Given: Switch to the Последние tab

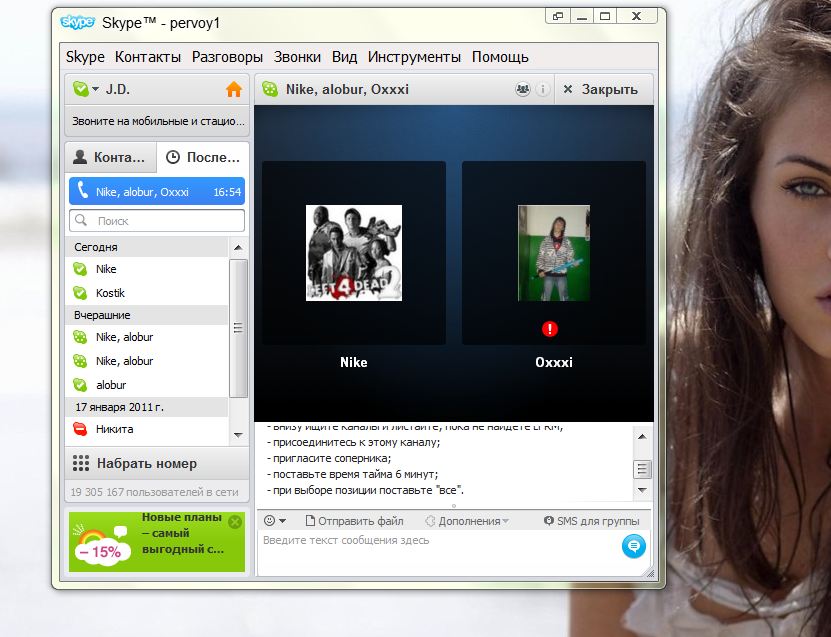Looking at the screenshot, I should (203, 157).
